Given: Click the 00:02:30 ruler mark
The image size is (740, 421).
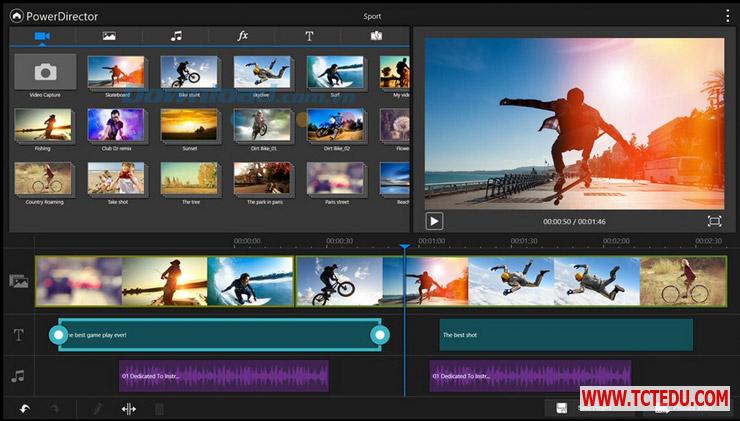Looking at the screenshot, I should (x=708, y=241).
